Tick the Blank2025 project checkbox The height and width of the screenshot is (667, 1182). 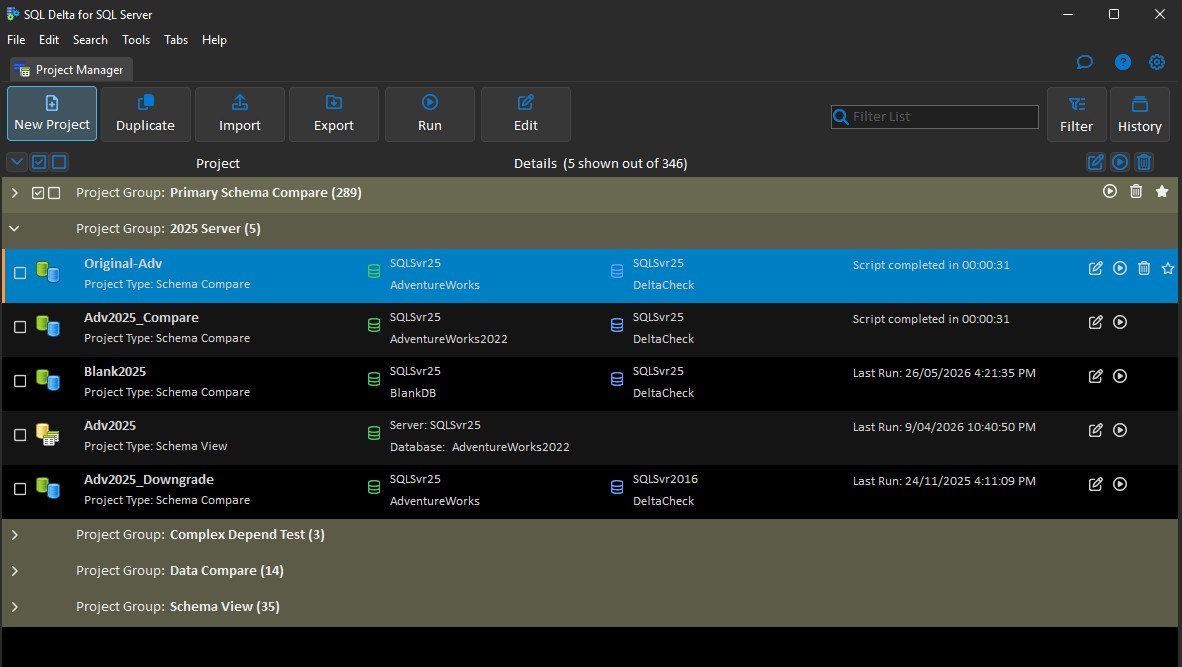(20, 381)
